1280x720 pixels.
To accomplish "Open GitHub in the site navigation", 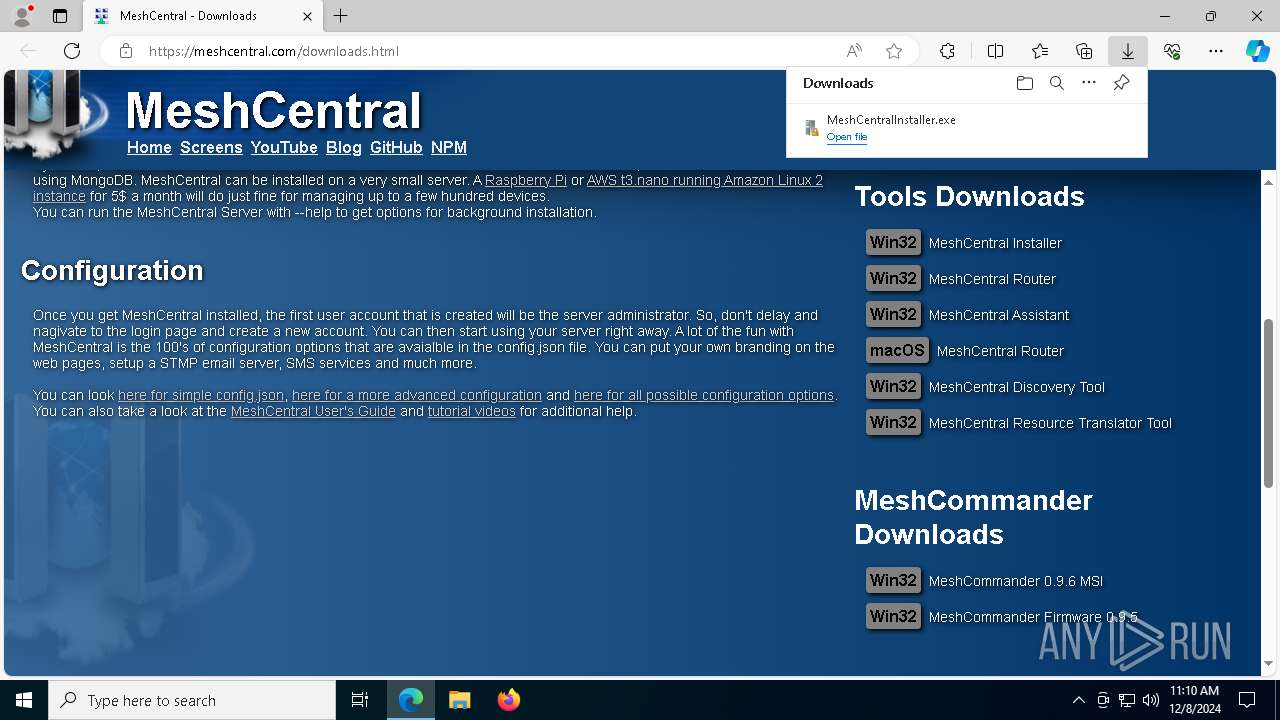I will [396, 147].
